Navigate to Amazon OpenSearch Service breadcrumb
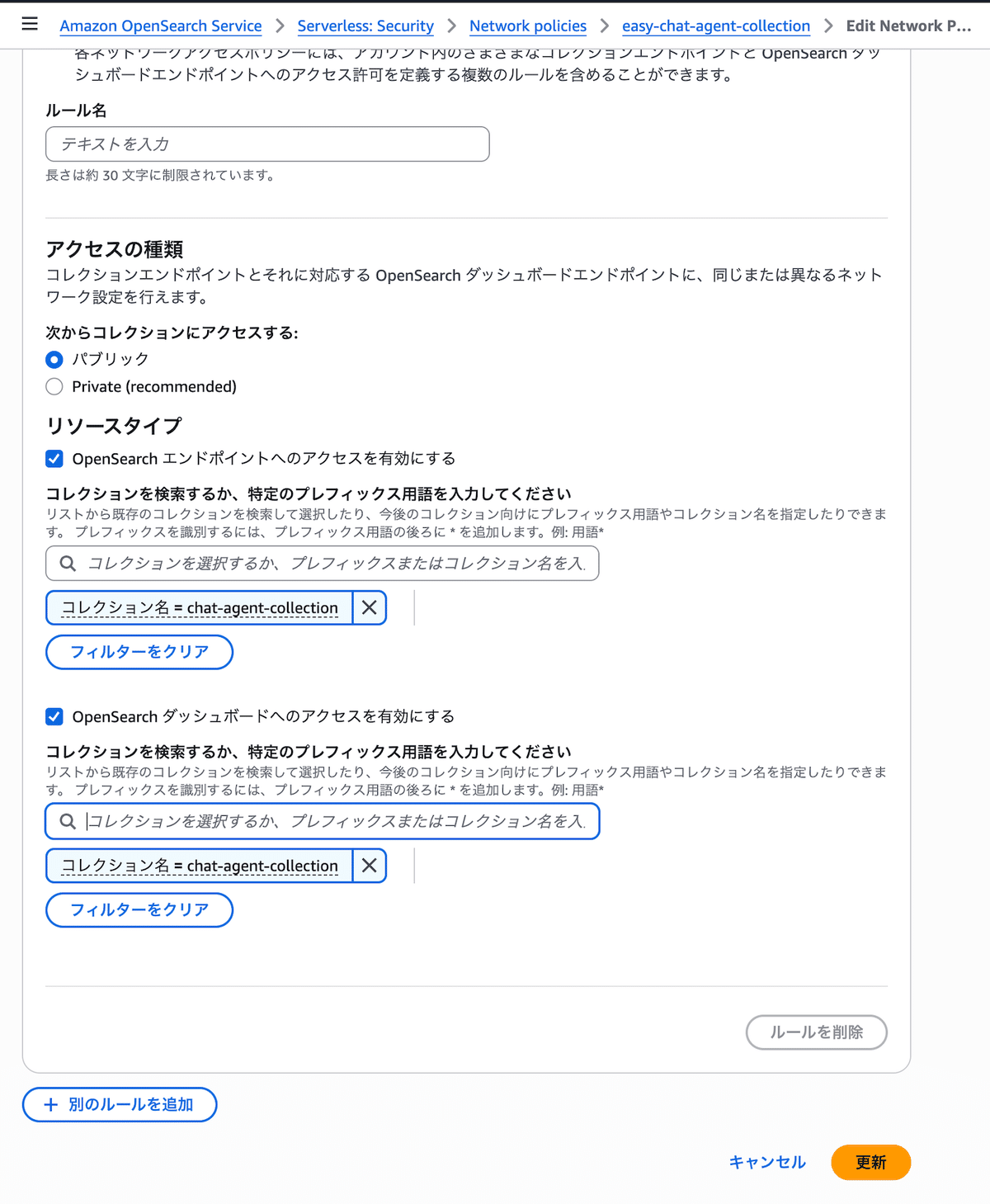The image size is (990, 1204). point(160,26)
